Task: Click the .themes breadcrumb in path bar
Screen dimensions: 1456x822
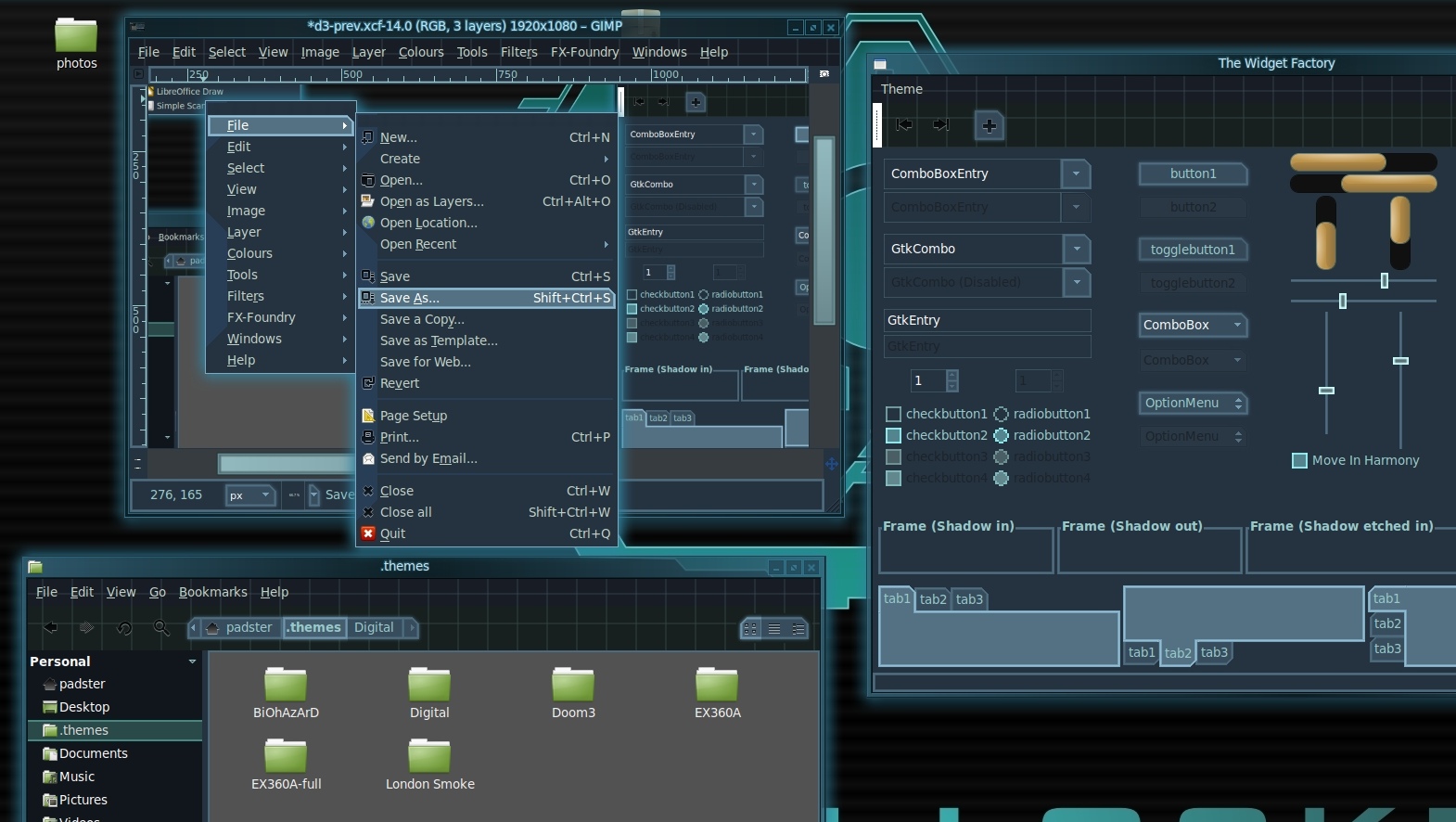Action: coord(314,628)
